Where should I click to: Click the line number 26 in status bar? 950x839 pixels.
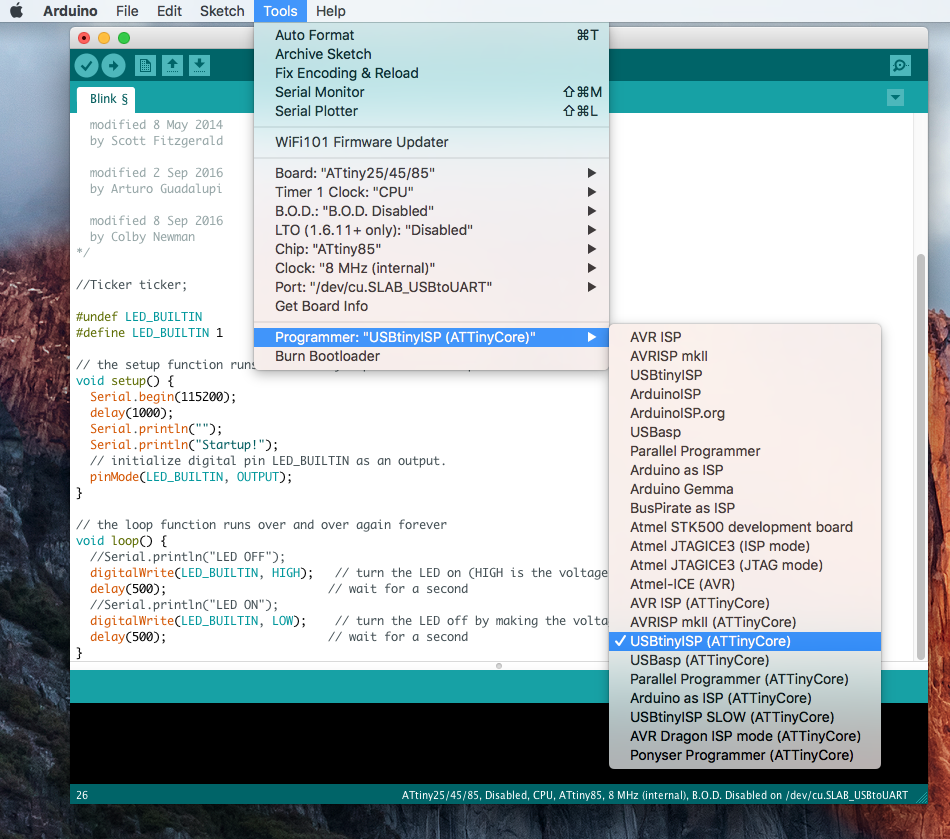(x=82, y=795)
